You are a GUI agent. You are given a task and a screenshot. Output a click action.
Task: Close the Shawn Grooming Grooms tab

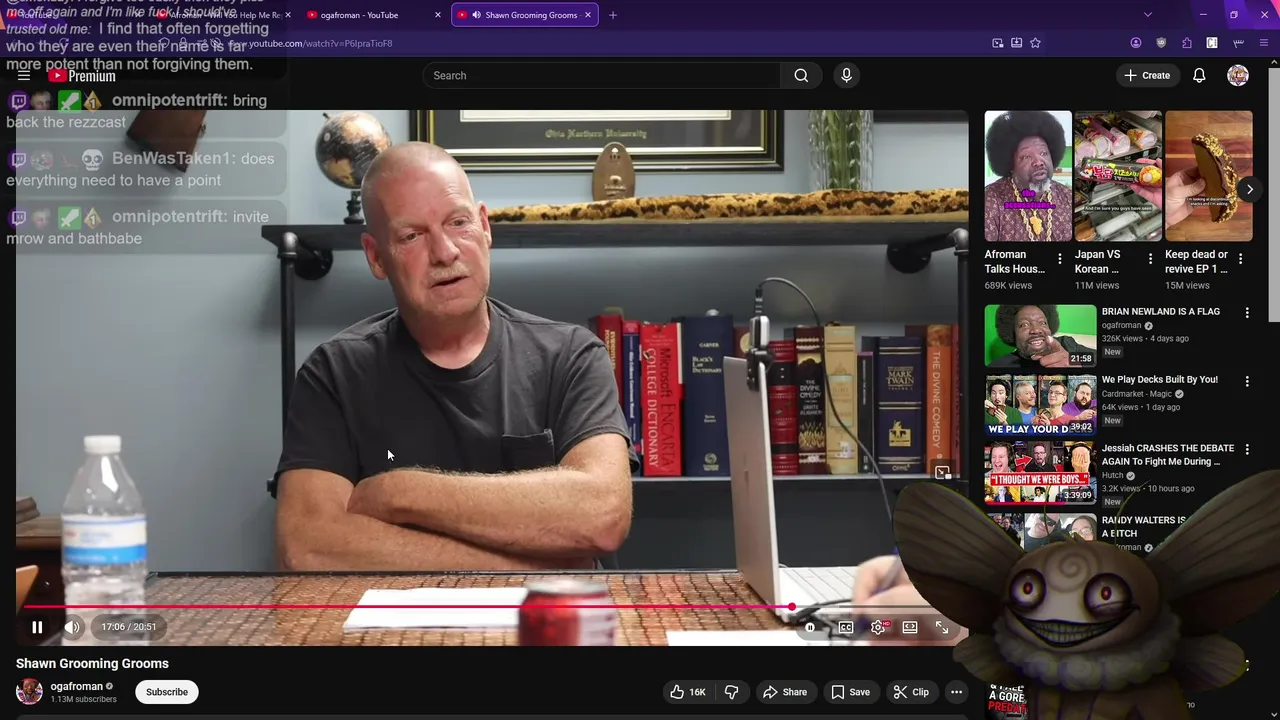(588, 15)
